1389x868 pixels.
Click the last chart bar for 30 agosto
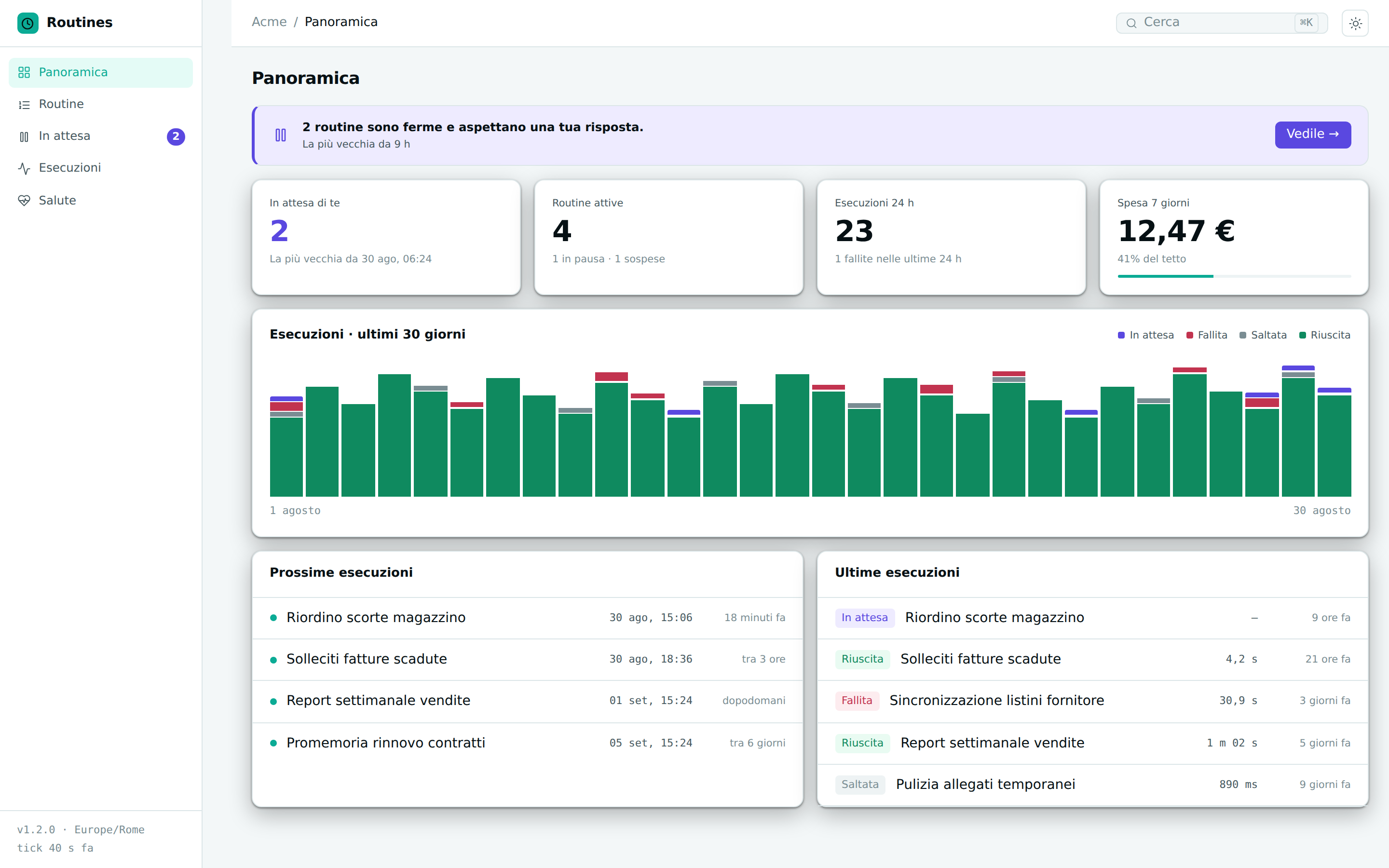pyautogui.click(x=1334, y=442)
